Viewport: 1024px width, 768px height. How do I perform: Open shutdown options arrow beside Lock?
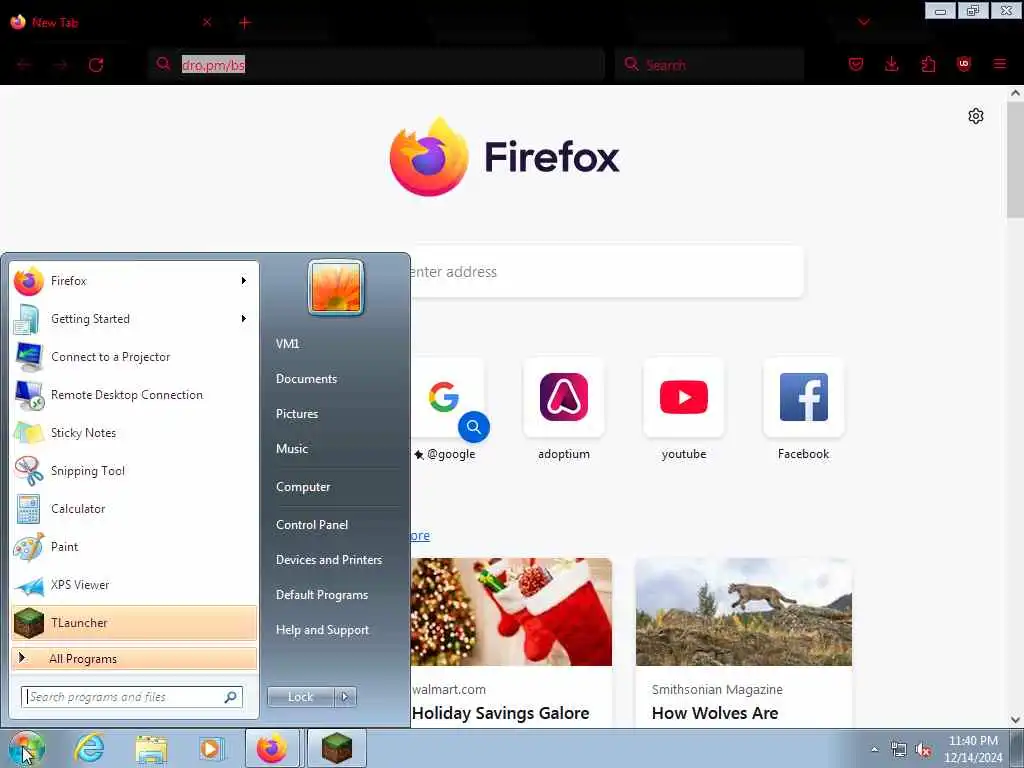pos(345,697)
